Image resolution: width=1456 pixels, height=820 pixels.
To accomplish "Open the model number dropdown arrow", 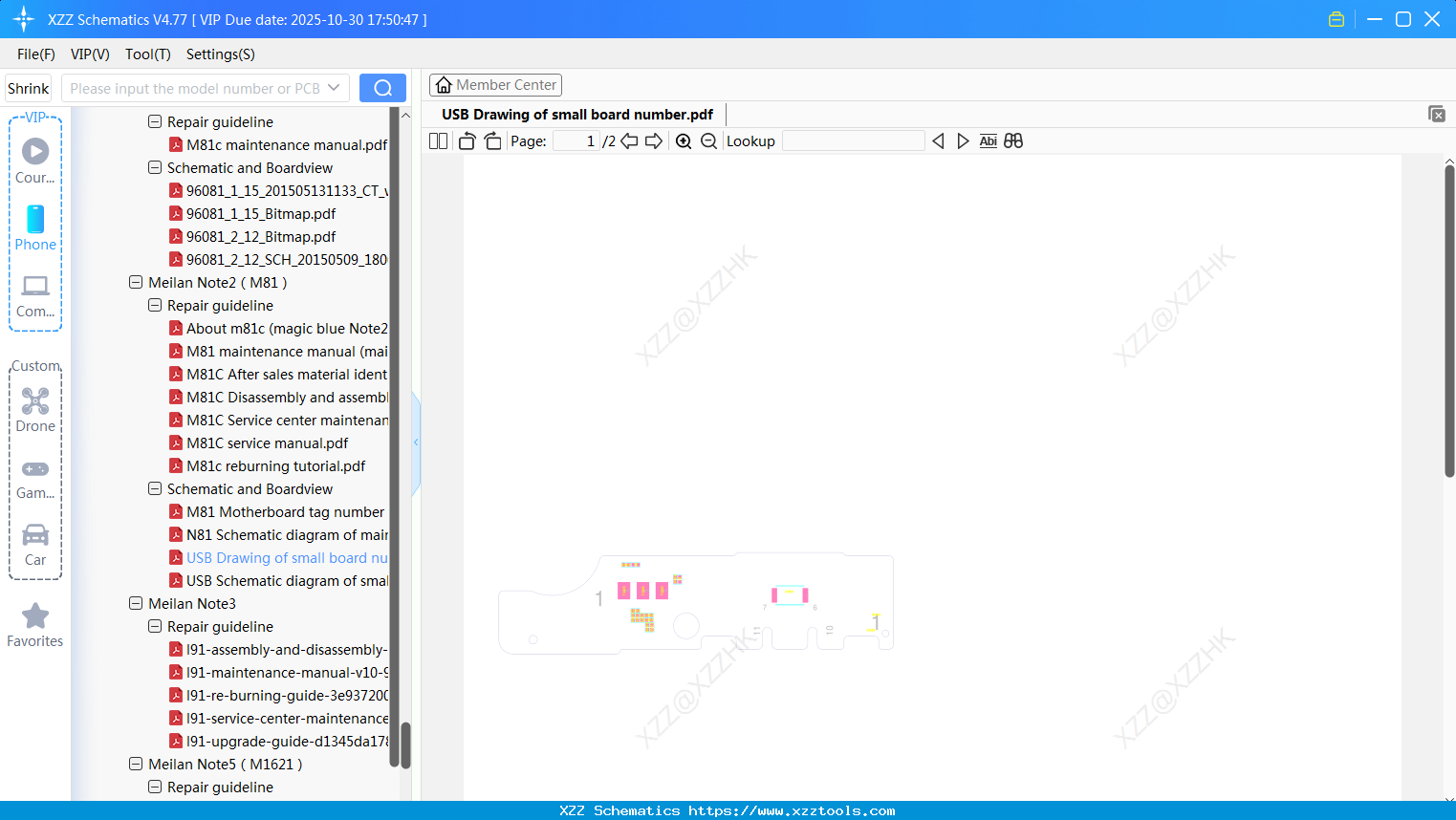I will [334, 88].
